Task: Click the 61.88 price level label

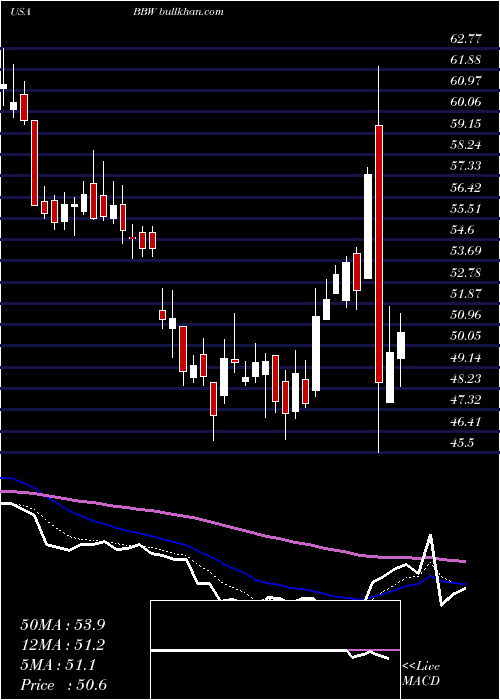Action: [466, 59]
